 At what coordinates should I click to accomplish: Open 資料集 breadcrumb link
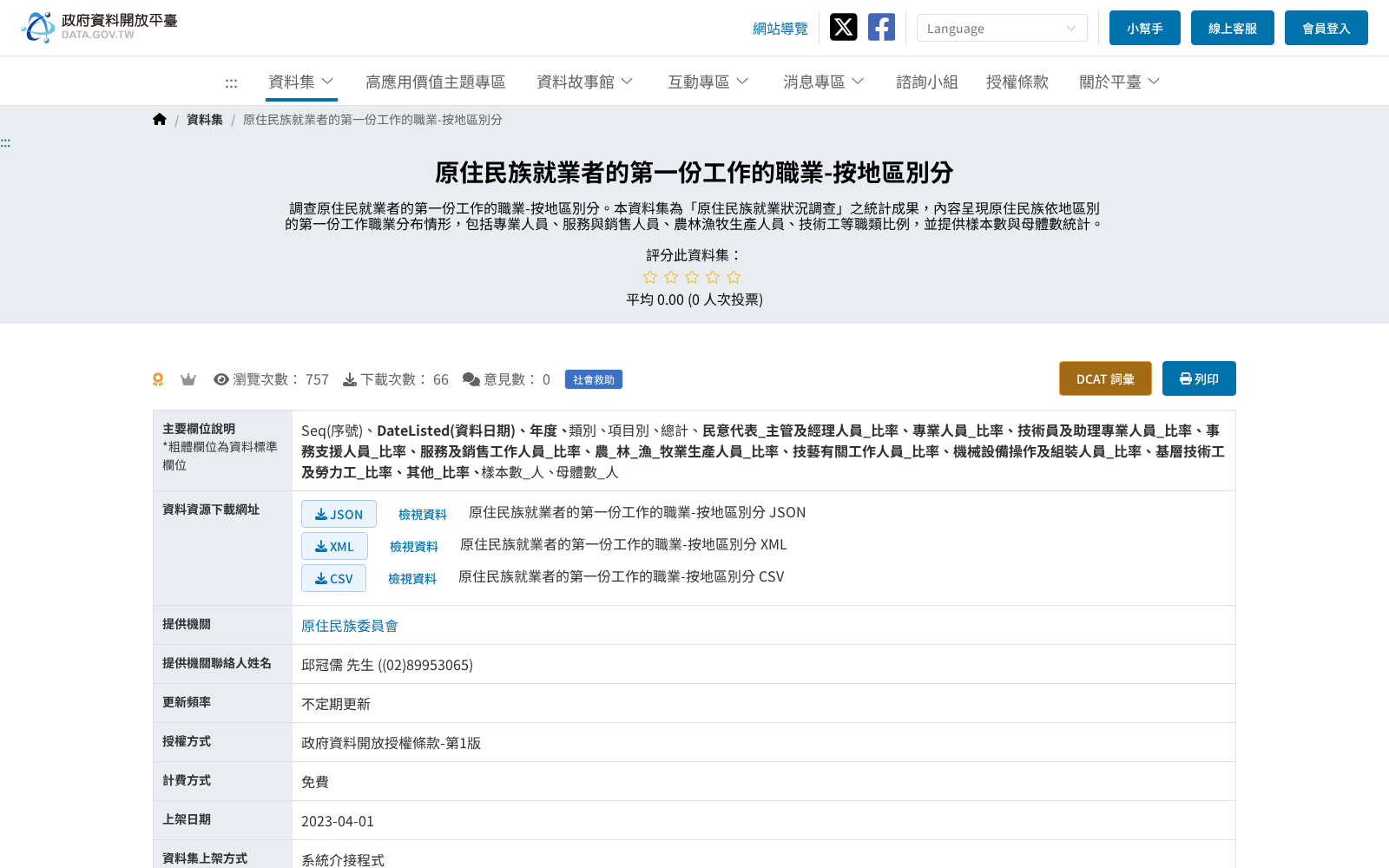205,120
